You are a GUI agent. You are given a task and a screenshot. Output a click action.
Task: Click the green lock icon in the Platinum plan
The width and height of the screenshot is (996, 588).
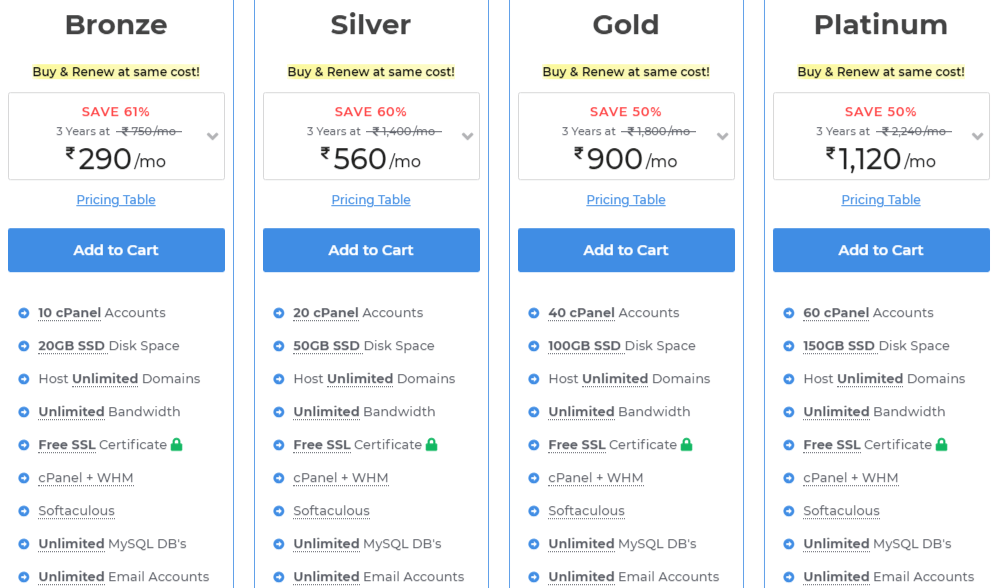941,444
